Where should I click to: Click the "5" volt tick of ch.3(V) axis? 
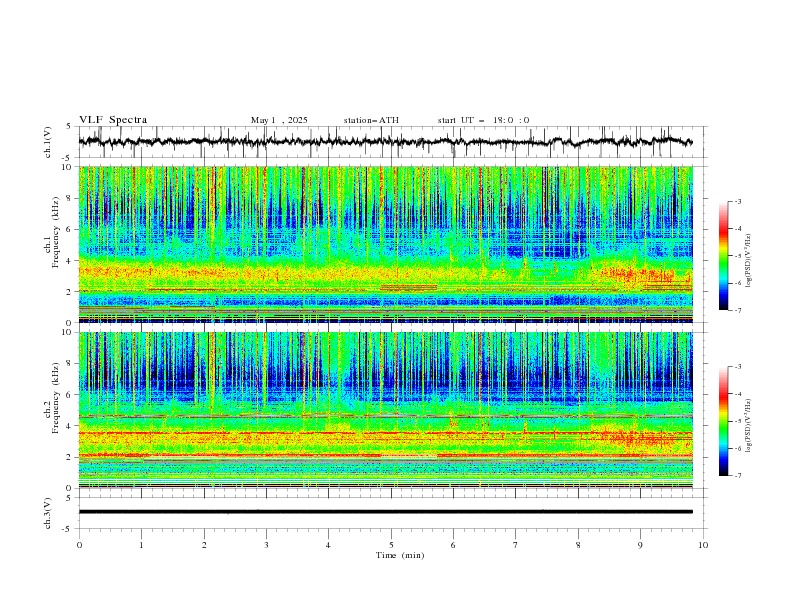69,497
